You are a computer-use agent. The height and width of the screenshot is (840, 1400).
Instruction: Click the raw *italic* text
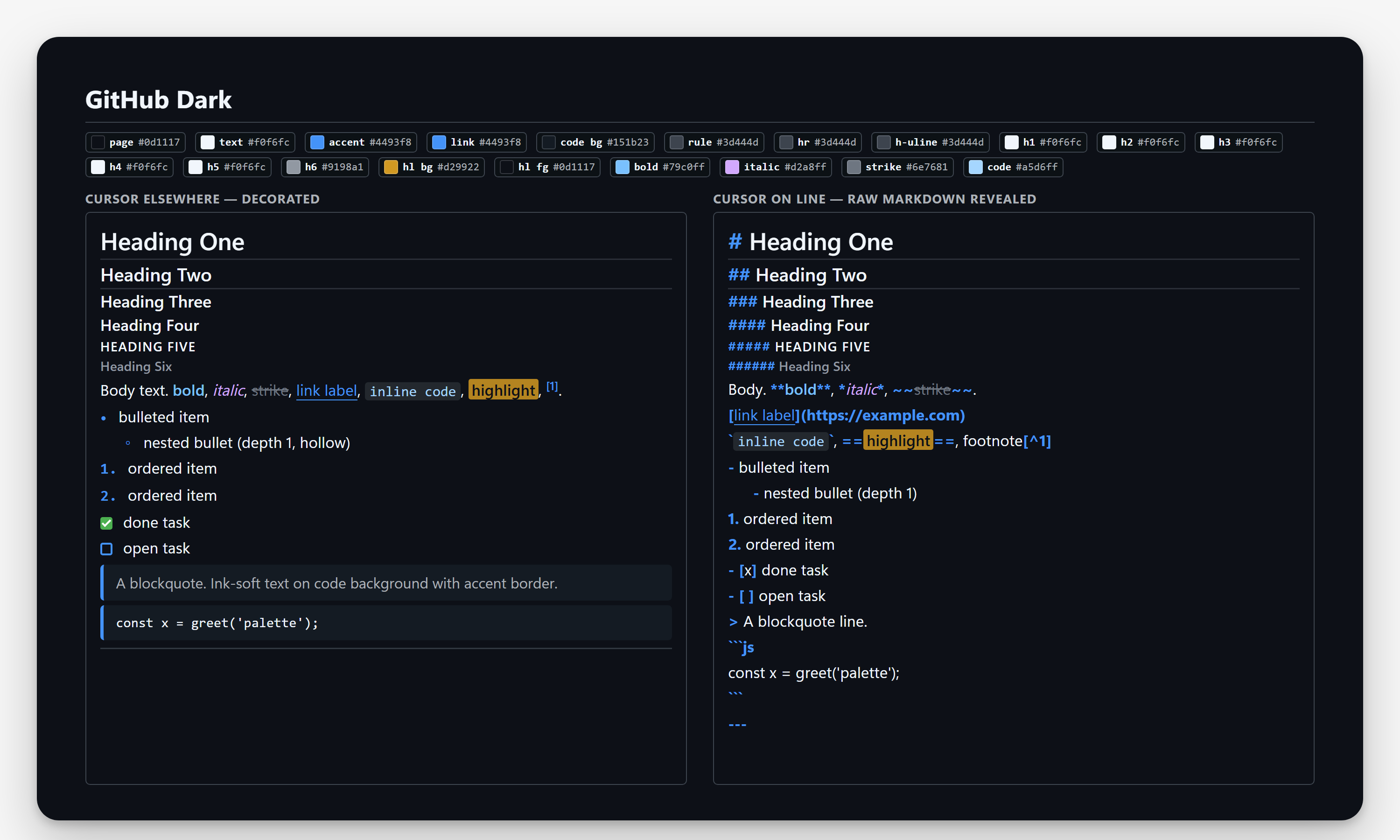pos(861,390)
